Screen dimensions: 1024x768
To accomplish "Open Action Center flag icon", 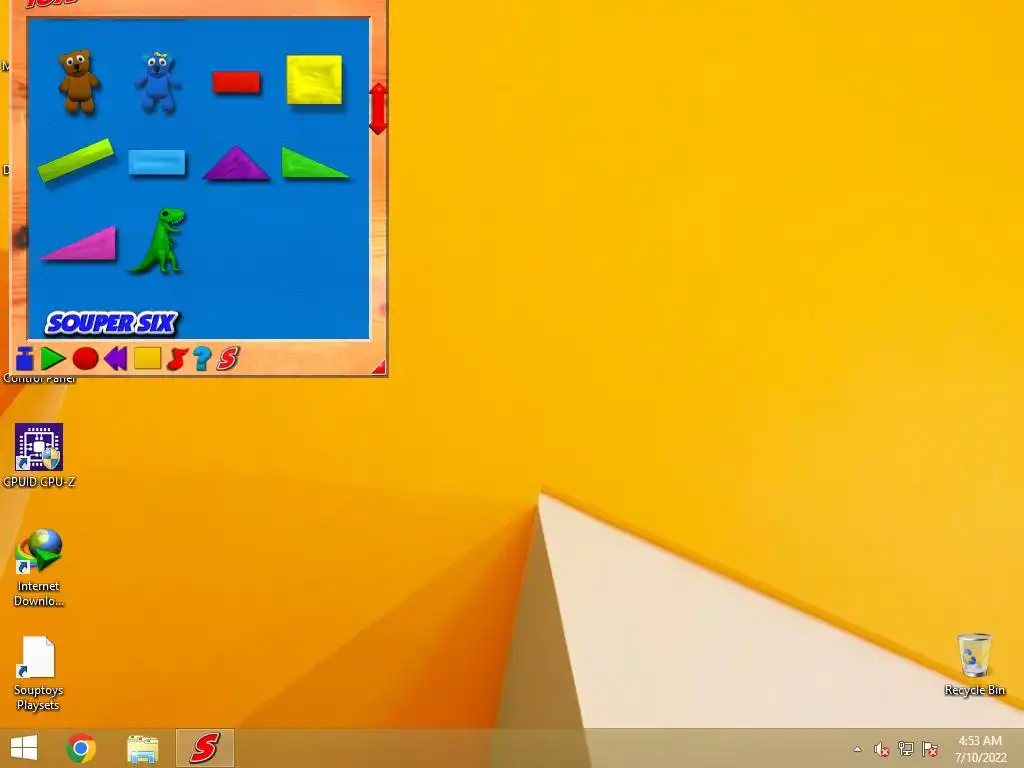I will pyautogui.click(x=930, y=749).
